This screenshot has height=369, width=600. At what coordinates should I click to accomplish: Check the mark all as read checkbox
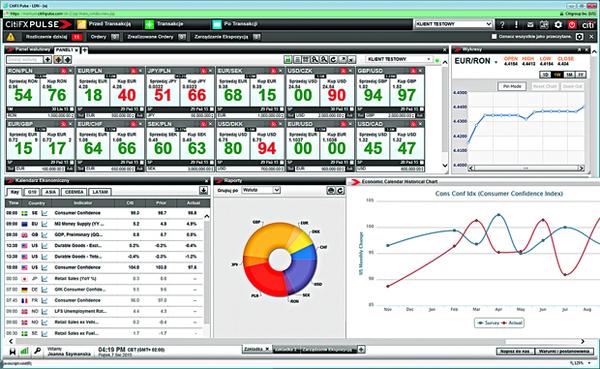tap(494, 37)
